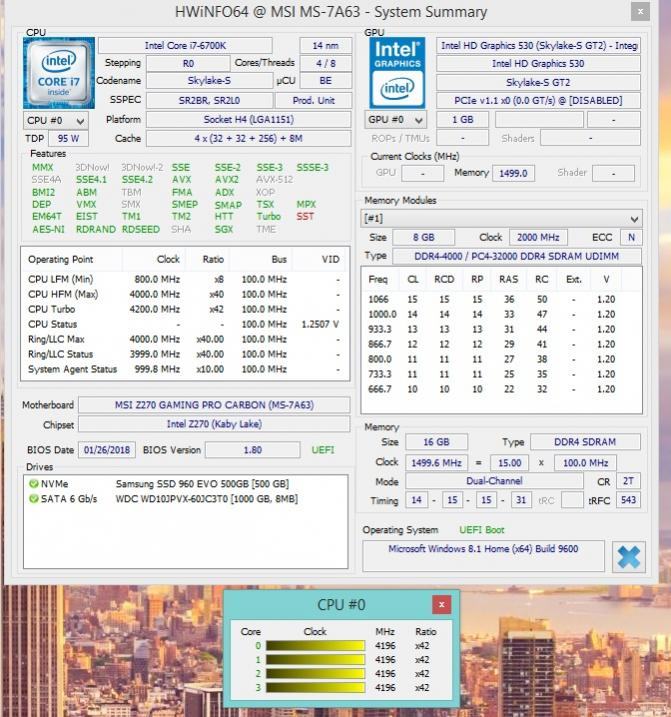Screen dimensions: 671x717
Task: Click the Intel HD Graphics 530 name field
Action: pos(538,64)
